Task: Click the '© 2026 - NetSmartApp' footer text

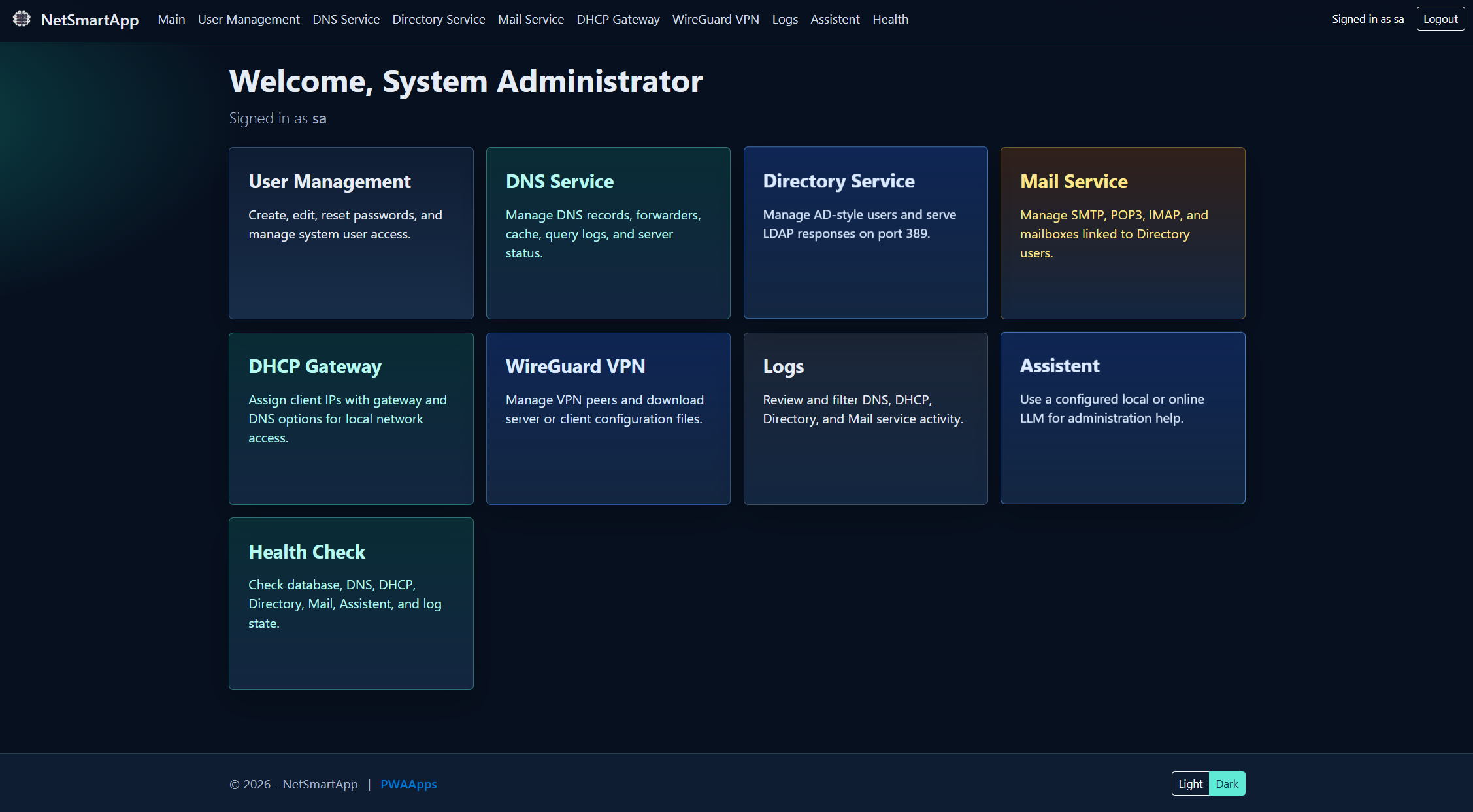Action: pyautogui.click(x=293, y=784)
